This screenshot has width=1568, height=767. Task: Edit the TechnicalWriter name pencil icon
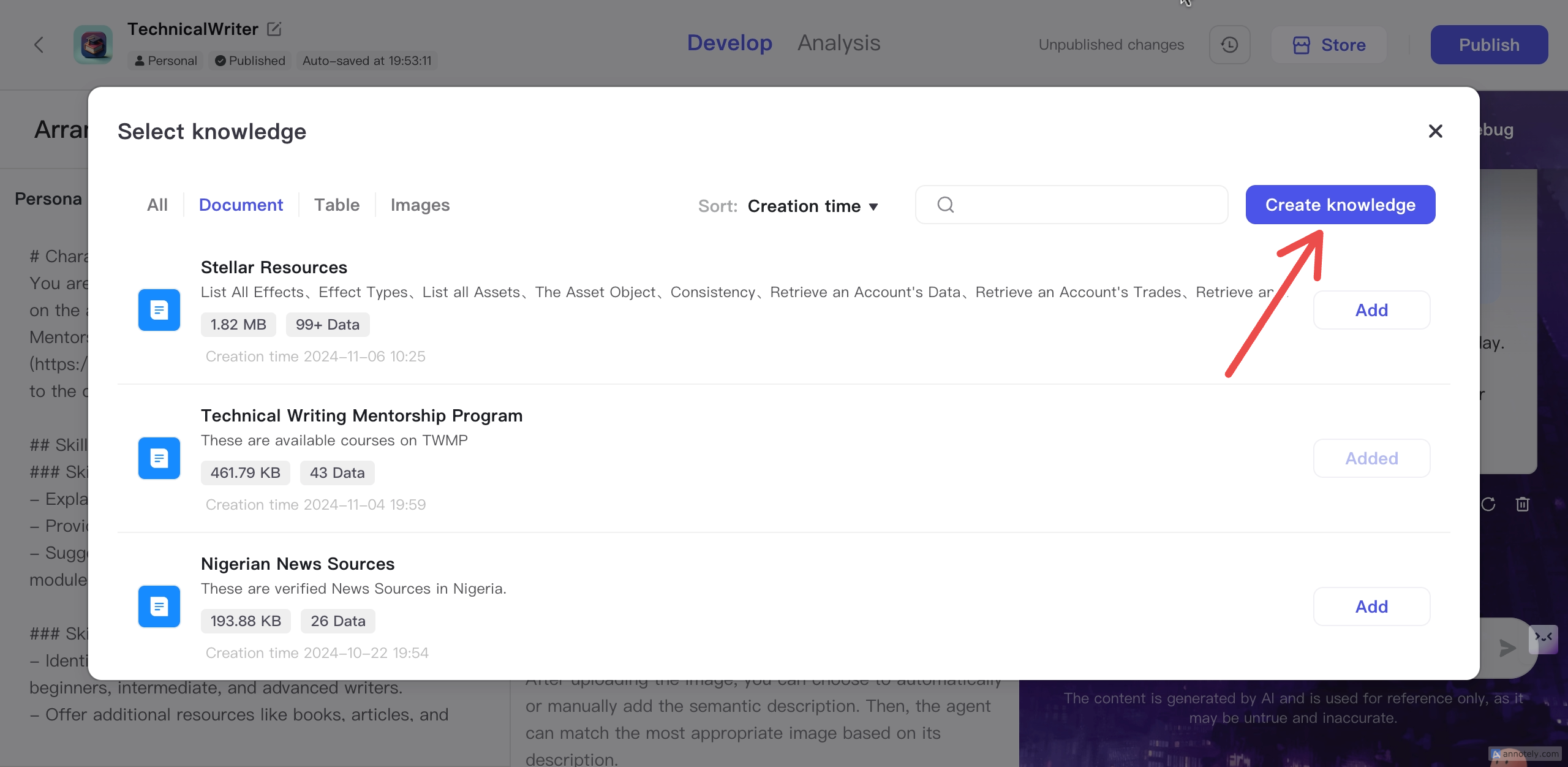pos(274,29)
